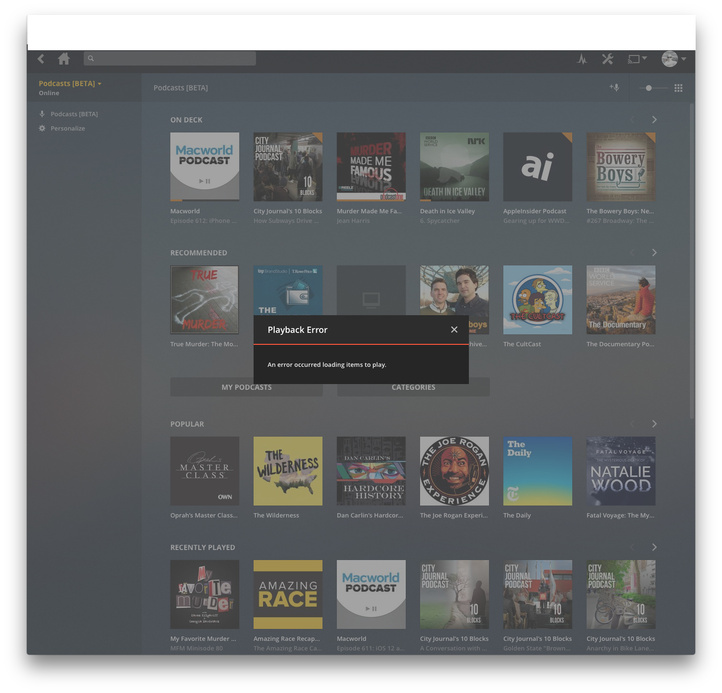Show next Recommended items arrow

coord(654,252)
